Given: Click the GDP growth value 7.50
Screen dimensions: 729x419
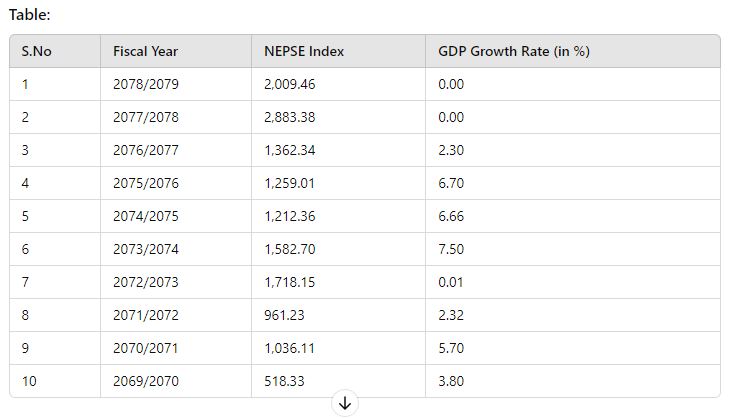Looking at the screenshot, I should pyautogui.click(x=451, y=249).
